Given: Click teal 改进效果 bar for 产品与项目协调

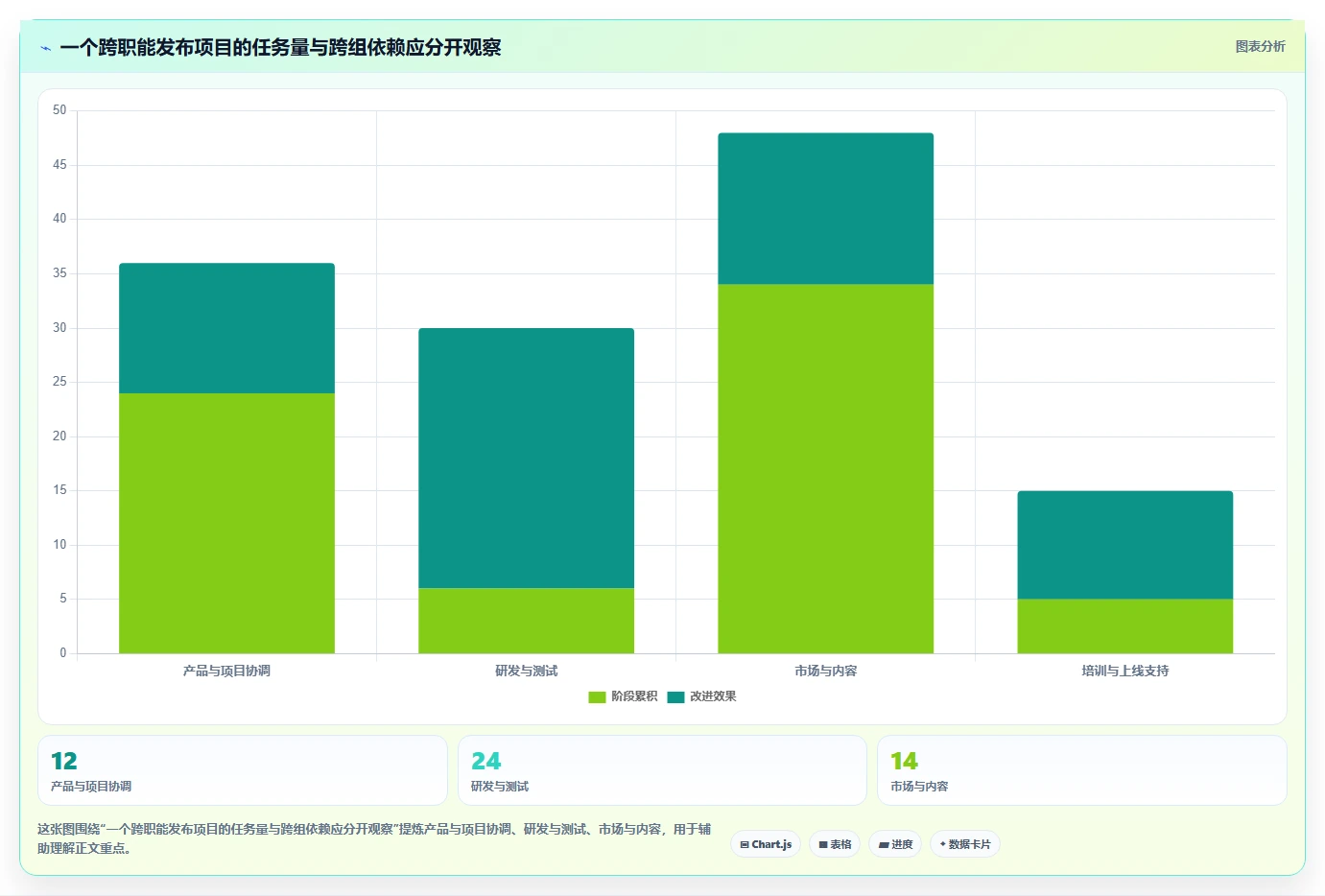Looking at the screenshot, I should pos(226,328).
